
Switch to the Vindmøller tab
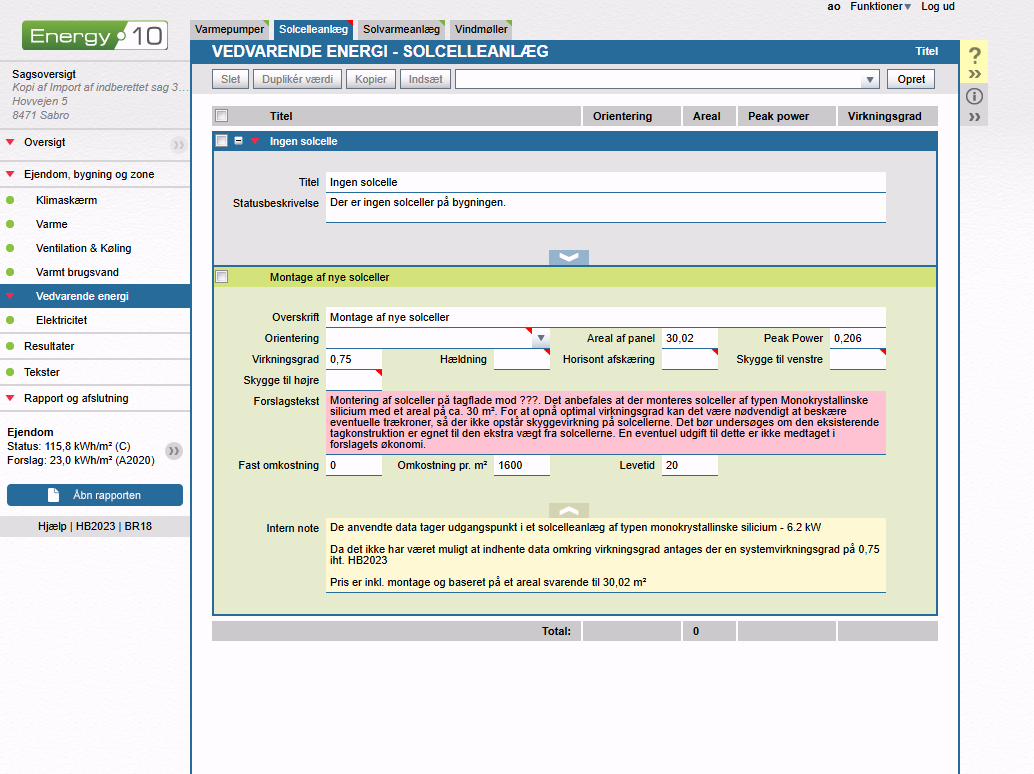pos(481,30)
